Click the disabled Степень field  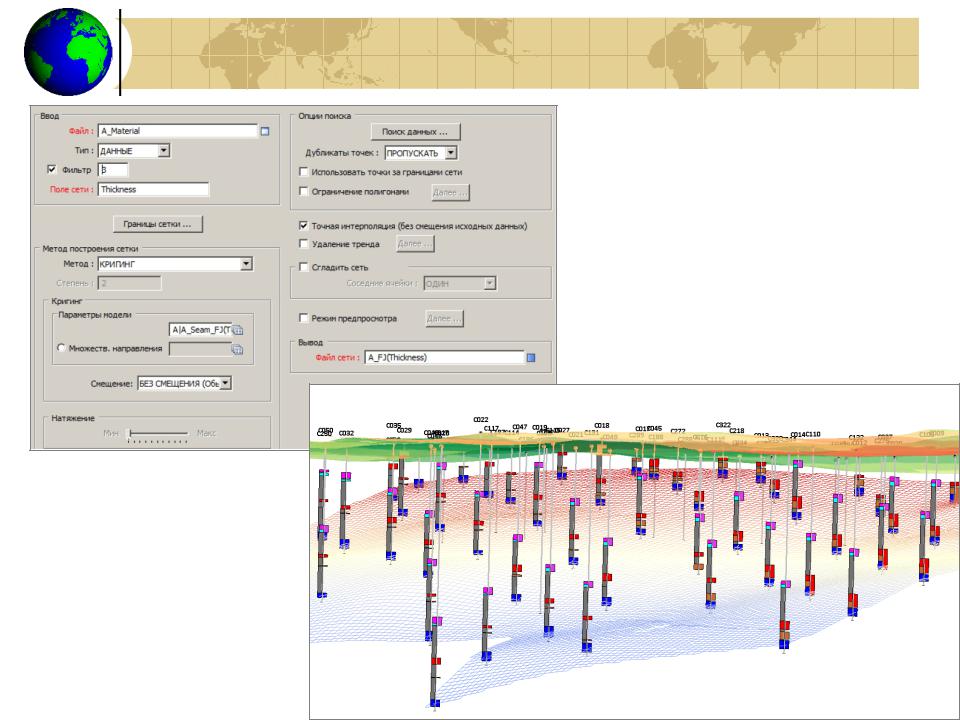pyautogui.click(x=129, y=283)
